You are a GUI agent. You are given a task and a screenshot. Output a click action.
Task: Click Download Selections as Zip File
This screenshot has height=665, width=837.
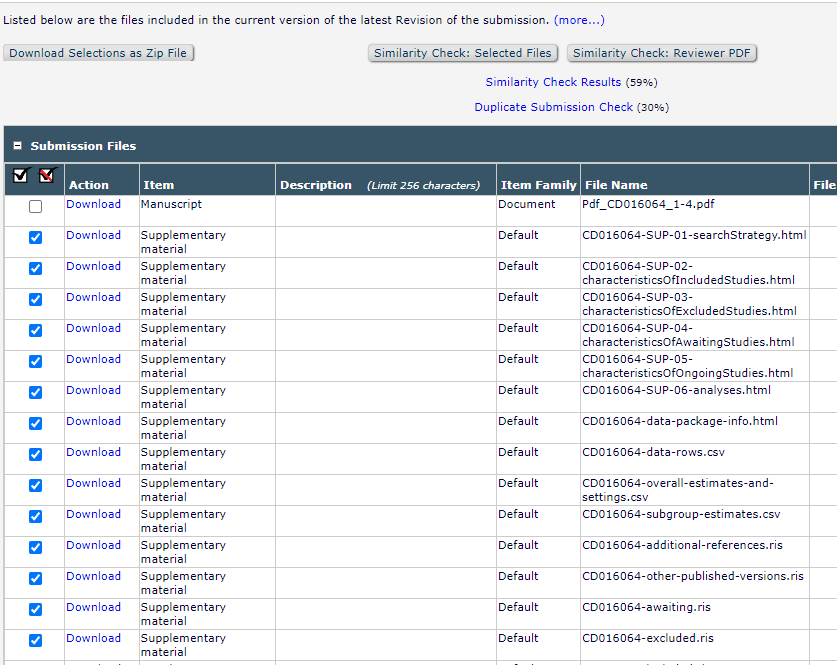[x=98, y=53]
